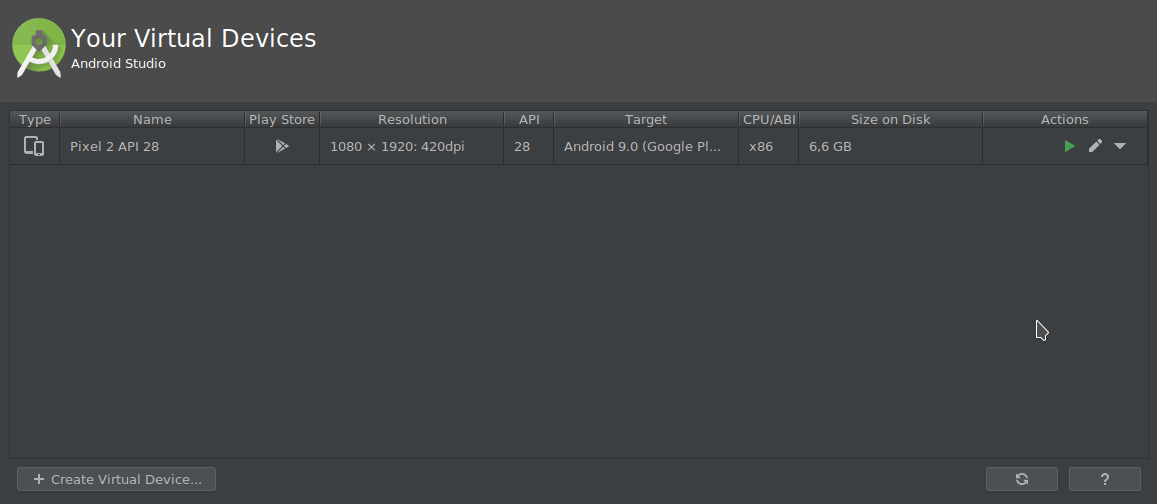Refresh the virtual device list

[x=1022, y=479]
